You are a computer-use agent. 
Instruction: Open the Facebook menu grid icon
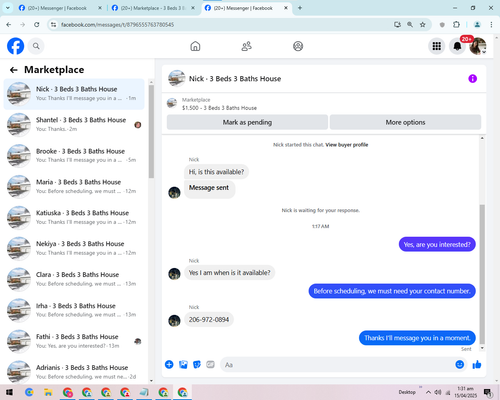(437, 46)
